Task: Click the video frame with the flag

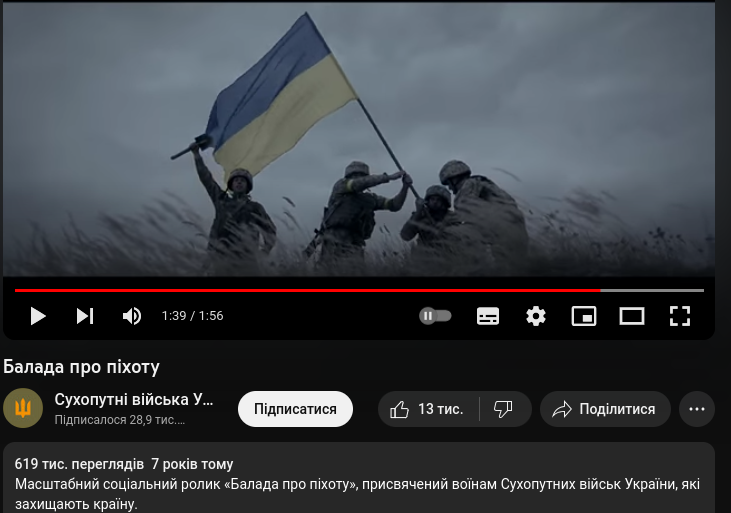Action: [x=359, y=139]
